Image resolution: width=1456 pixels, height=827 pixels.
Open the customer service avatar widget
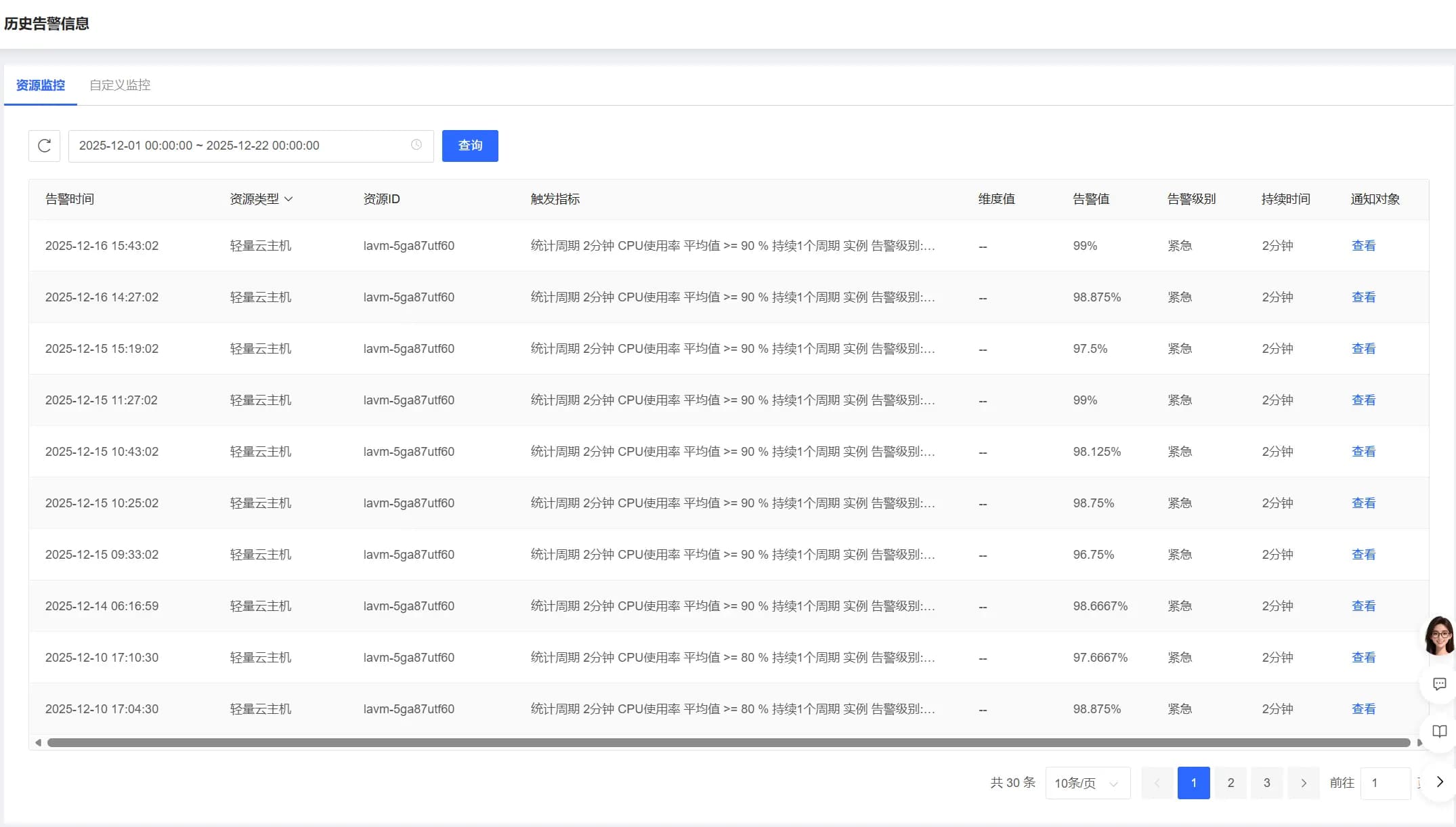click(x=1439, y=635)
